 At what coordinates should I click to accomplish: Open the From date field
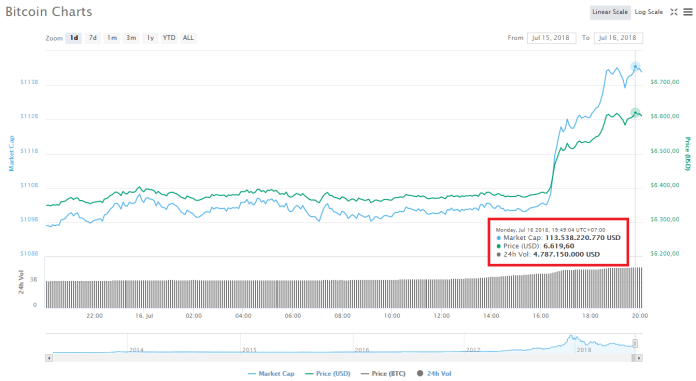tap(551, 38)
